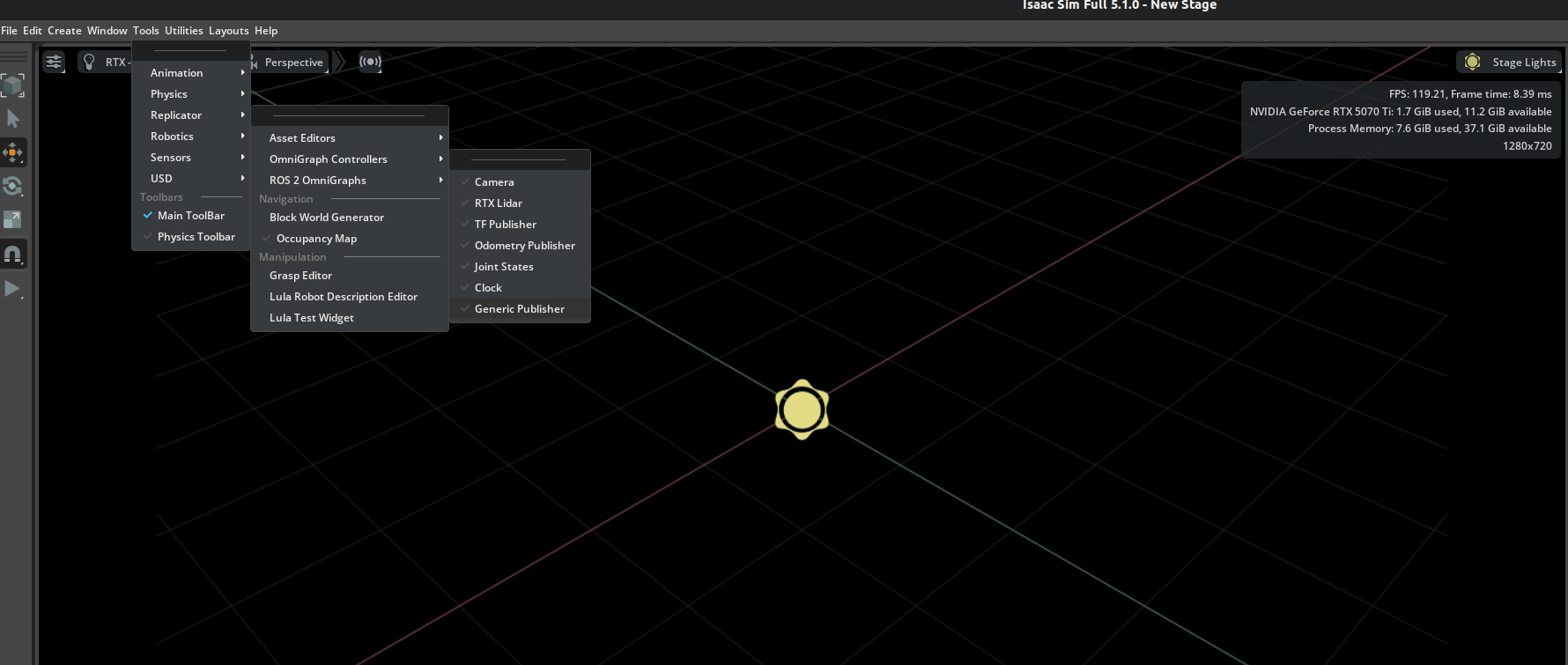Open the Layouts menu
This screenshot has width=1568, height=665.
229,31
